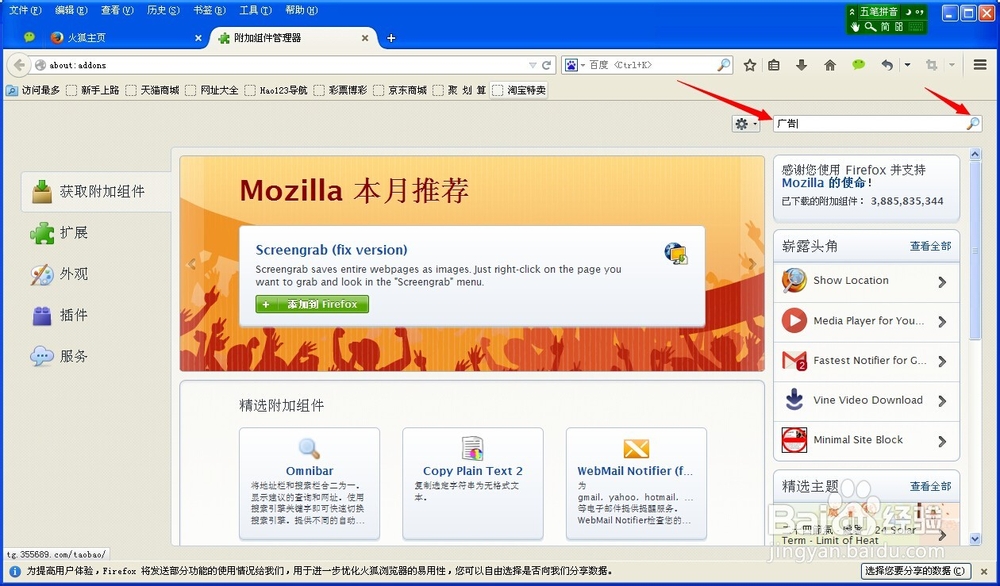Open the 查看 menu
This screenshot has width=1000, height=586.
117,10
